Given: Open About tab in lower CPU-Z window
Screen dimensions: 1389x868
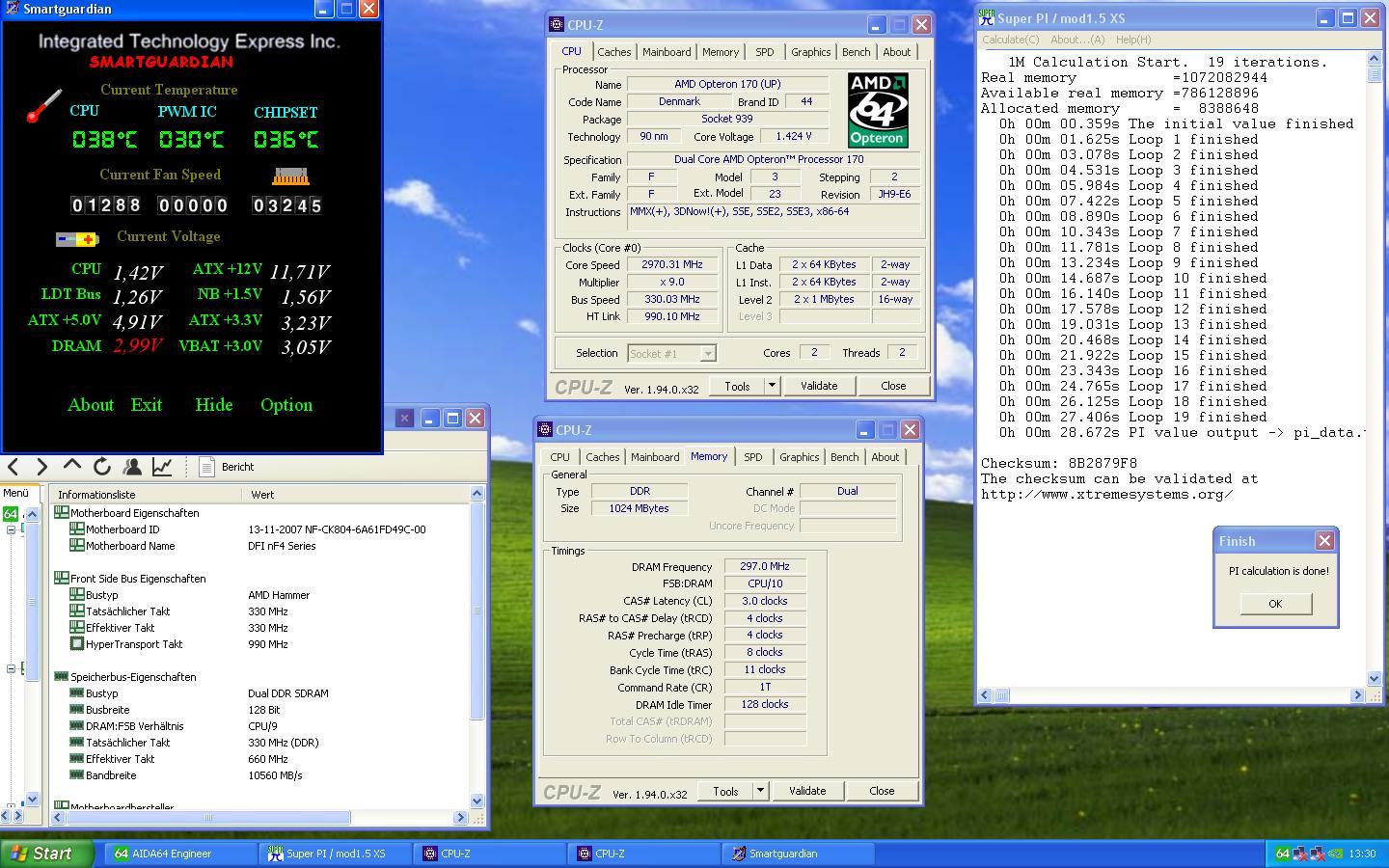Looking at the screenshot, I should tap(885, 457).
